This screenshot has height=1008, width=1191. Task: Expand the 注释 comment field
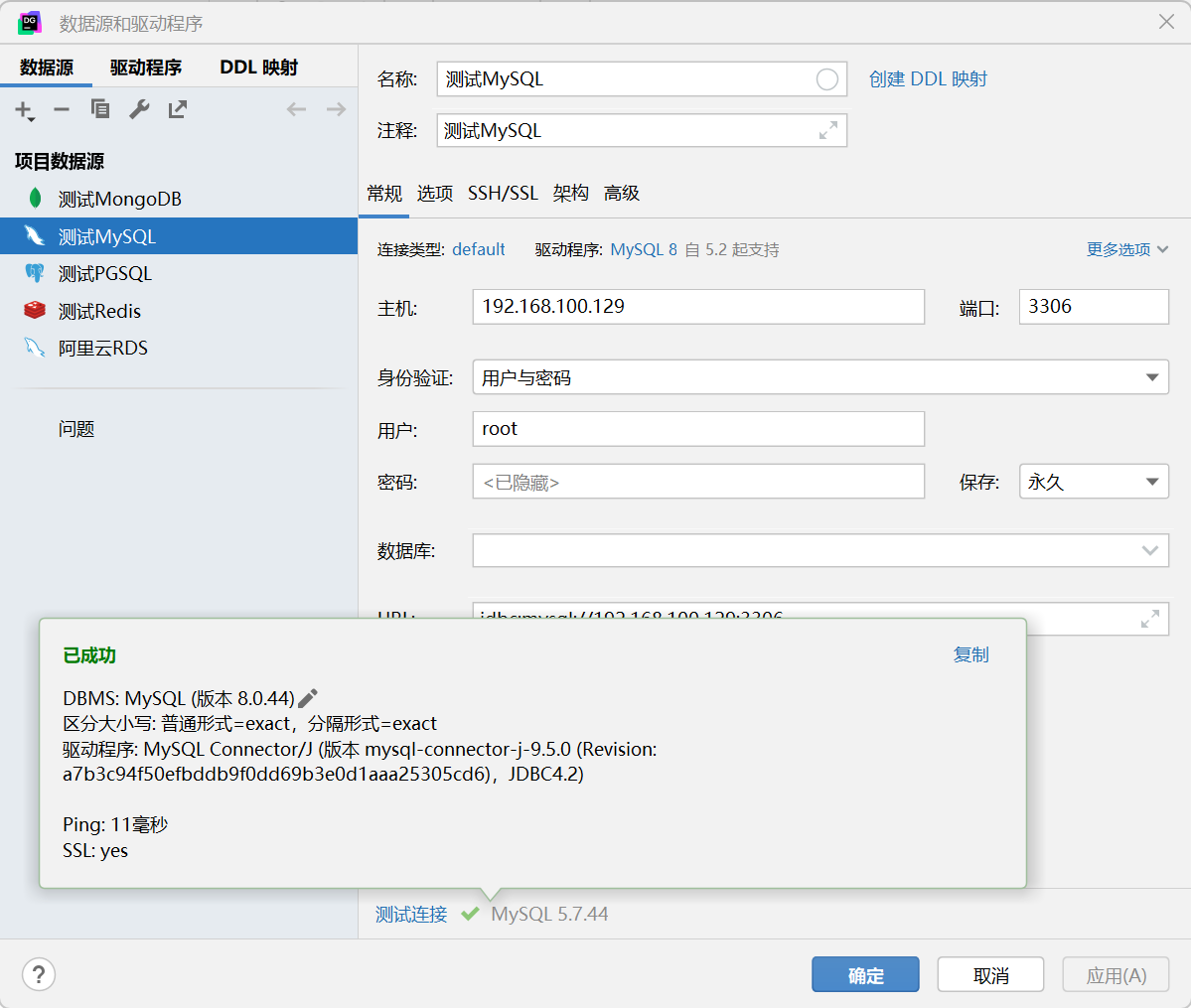828,131
